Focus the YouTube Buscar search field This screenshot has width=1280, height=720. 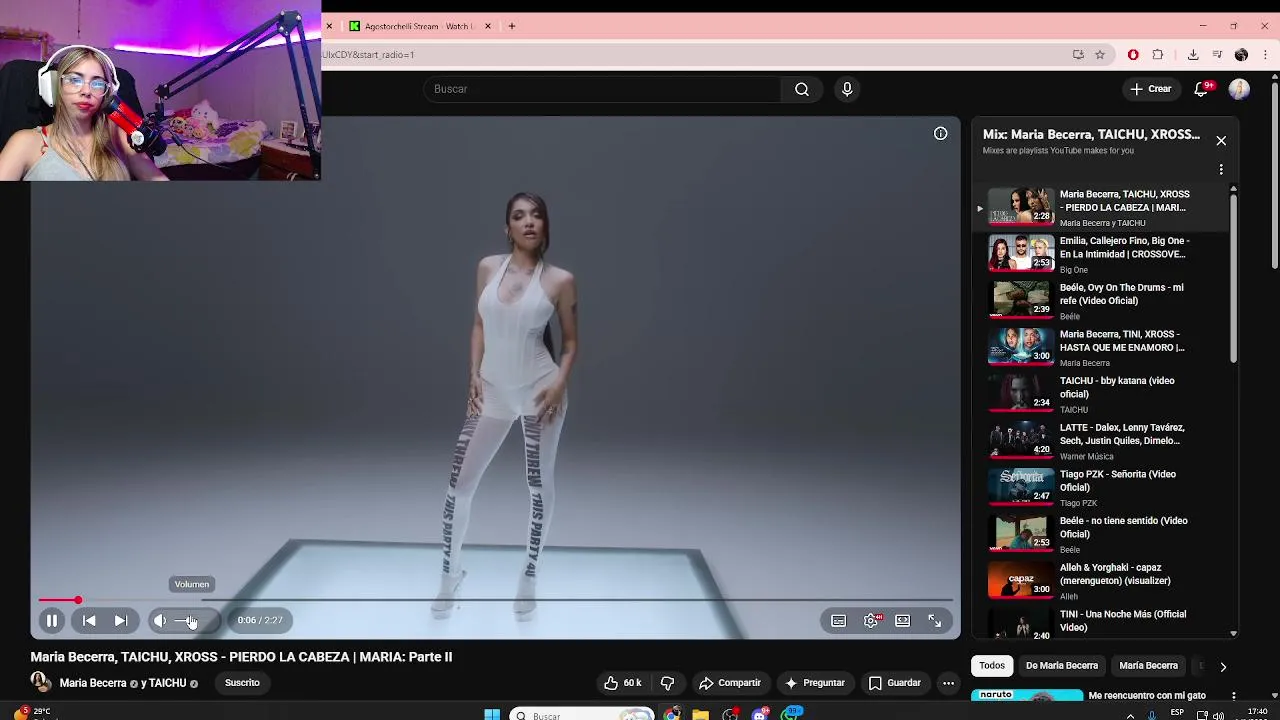603,89
